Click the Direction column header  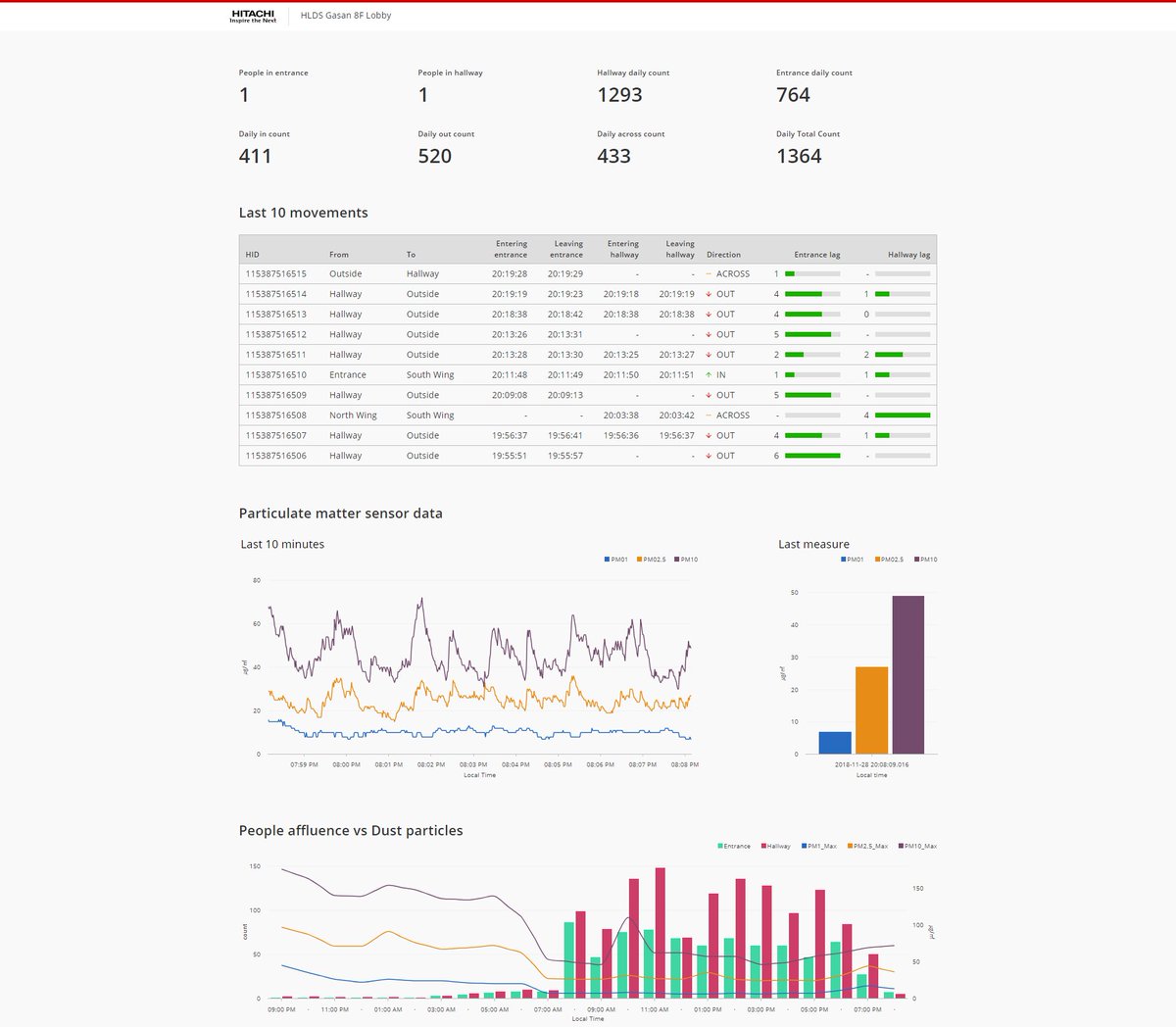724,255
